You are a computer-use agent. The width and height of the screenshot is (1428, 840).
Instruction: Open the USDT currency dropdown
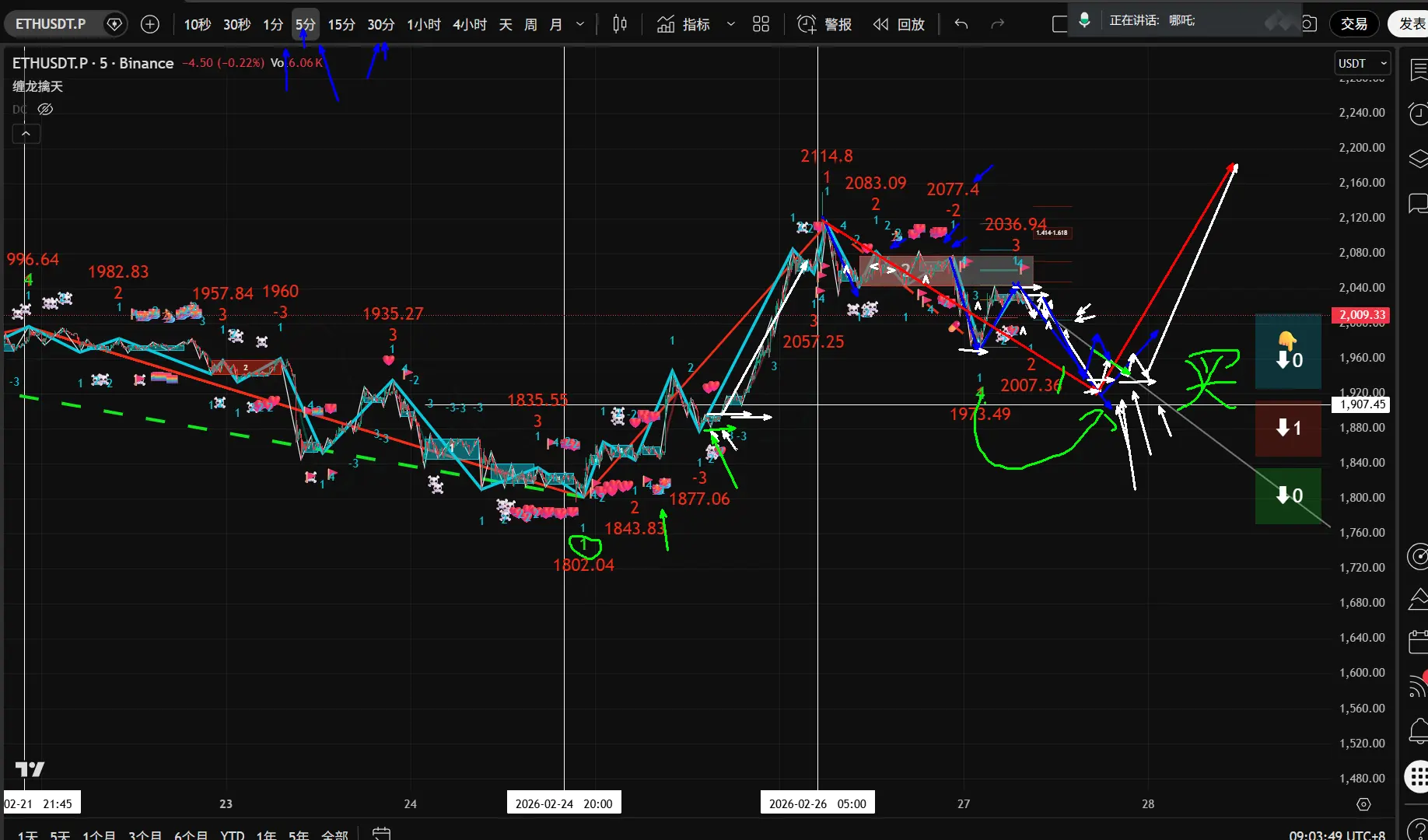coord(1363,63)
